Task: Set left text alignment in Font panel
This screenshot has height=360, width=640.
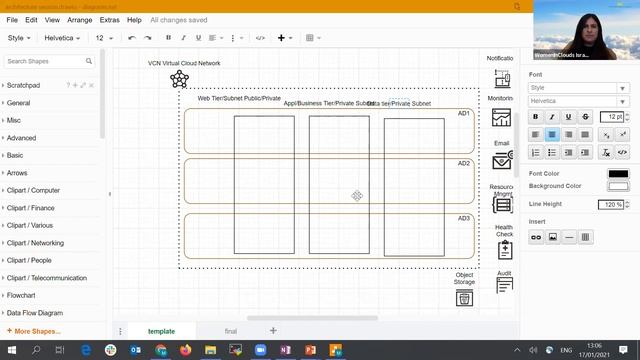Action: [x=536, y=134]
